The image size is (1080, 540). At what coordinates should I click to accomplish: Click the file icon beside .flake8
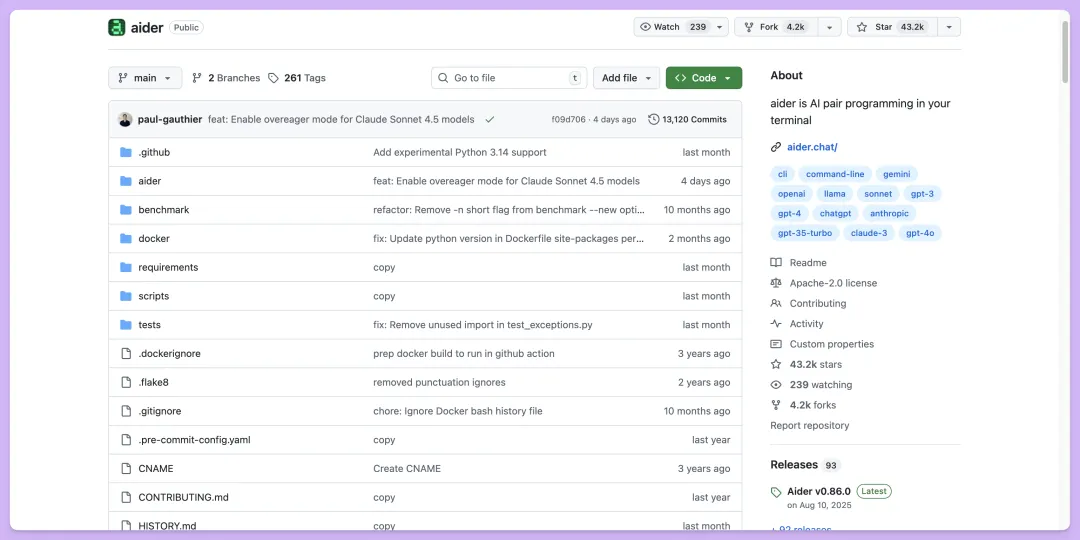click(125, 382)
